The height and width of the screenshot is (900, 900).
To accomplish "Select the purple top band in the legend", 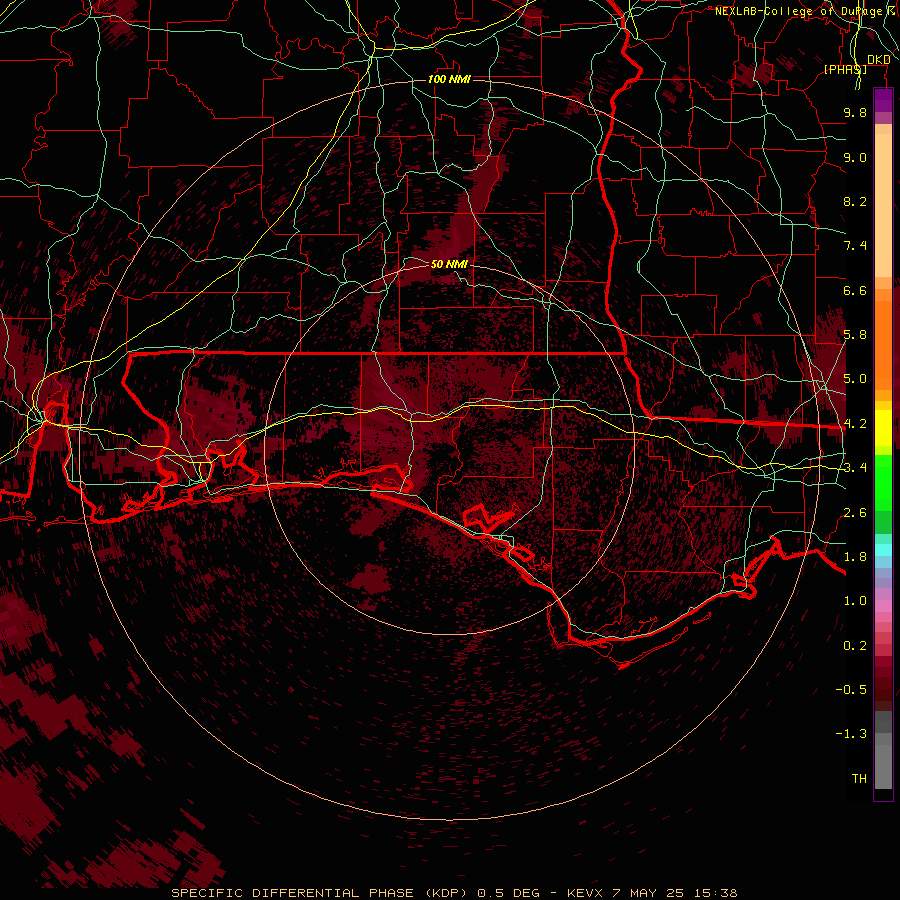I will (x=883, y=100).
